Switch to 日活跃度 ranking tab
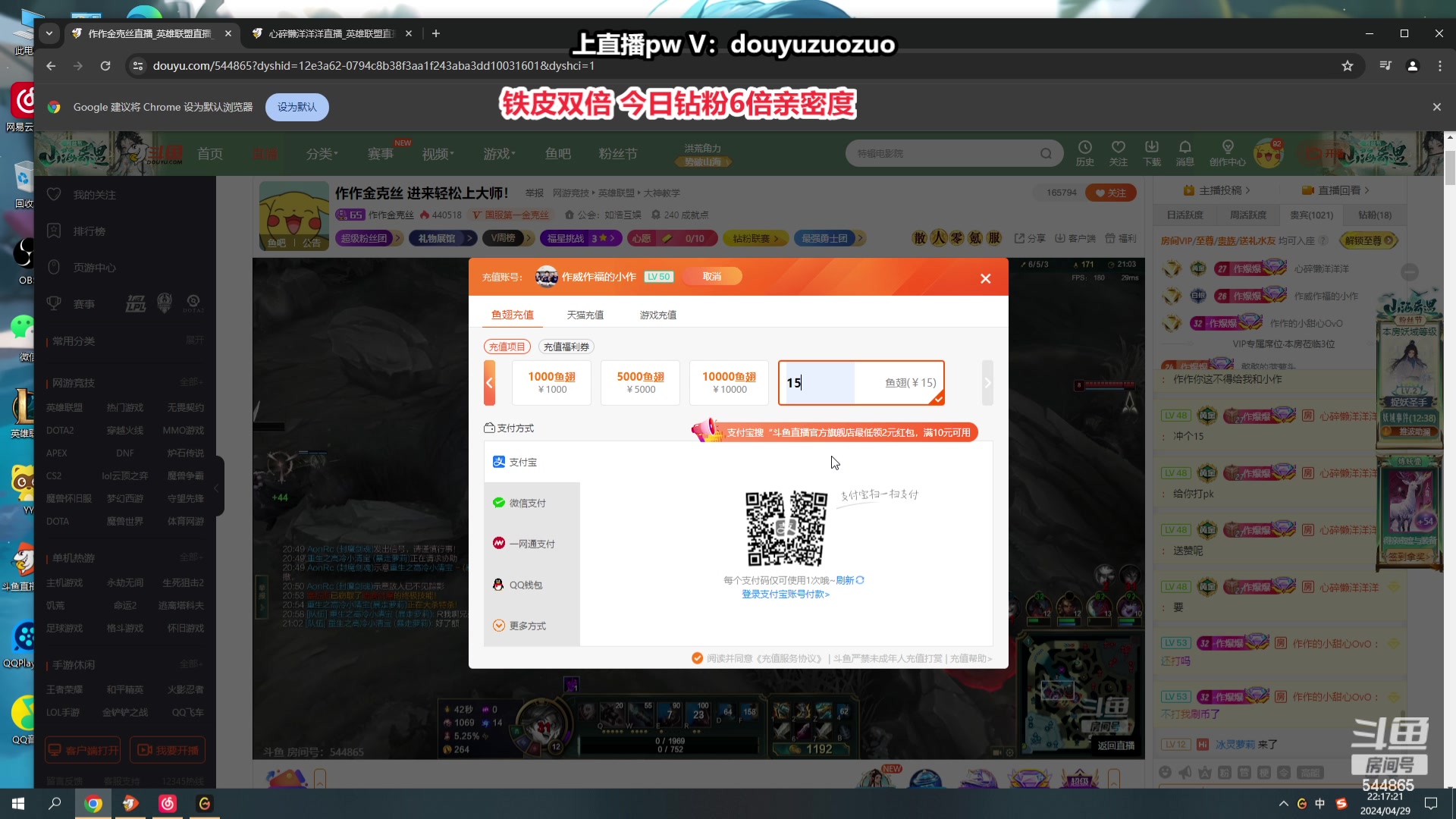1456x819 pixels. [1185, 215]
